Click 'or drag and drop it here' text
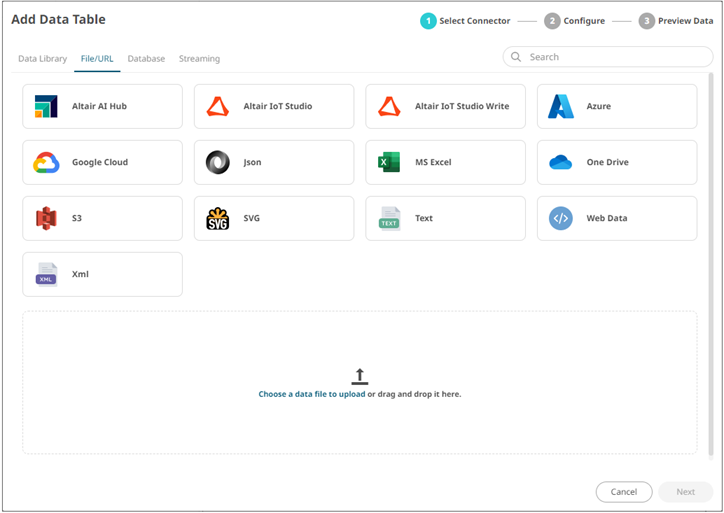Image resolution: width=724 pixels, height=513 pixels. (415, 394)
